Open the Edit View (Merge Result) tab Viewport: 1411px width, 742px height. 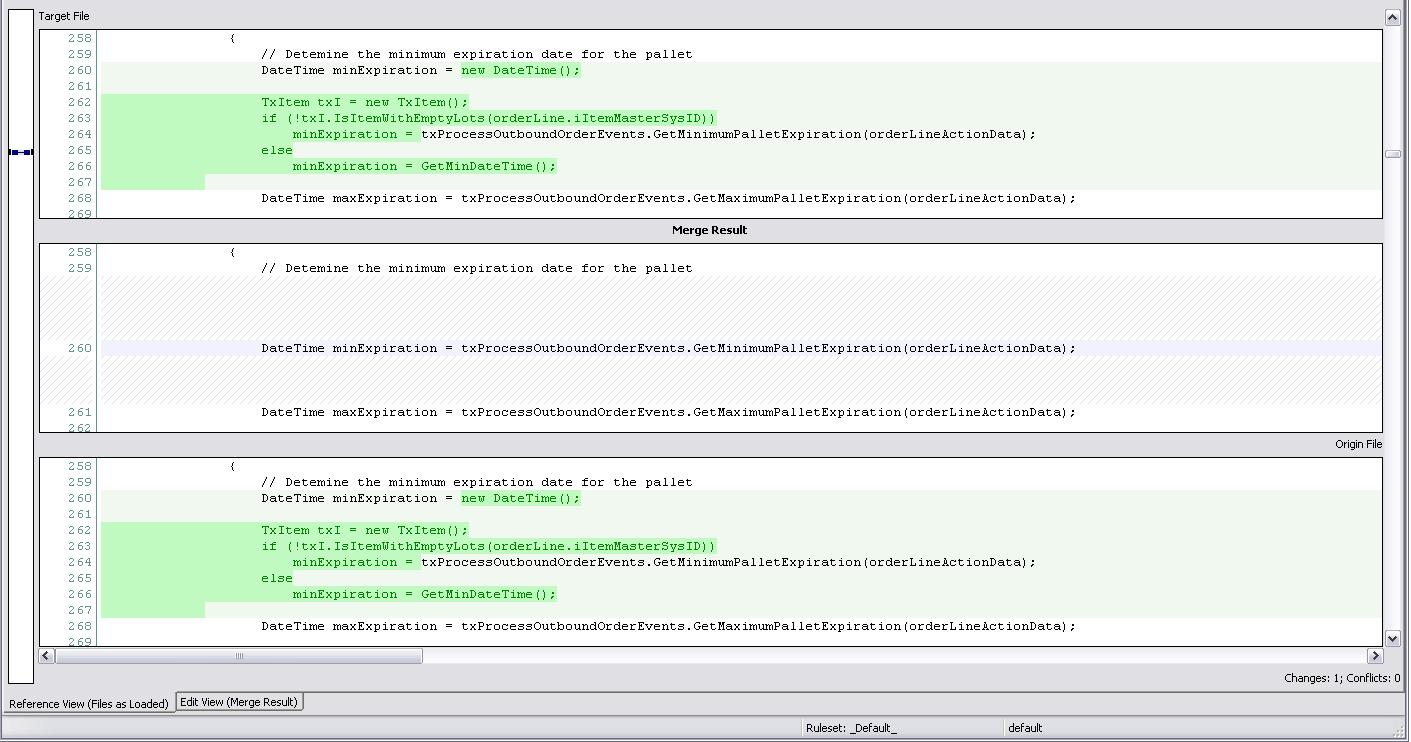pos(239,702)
